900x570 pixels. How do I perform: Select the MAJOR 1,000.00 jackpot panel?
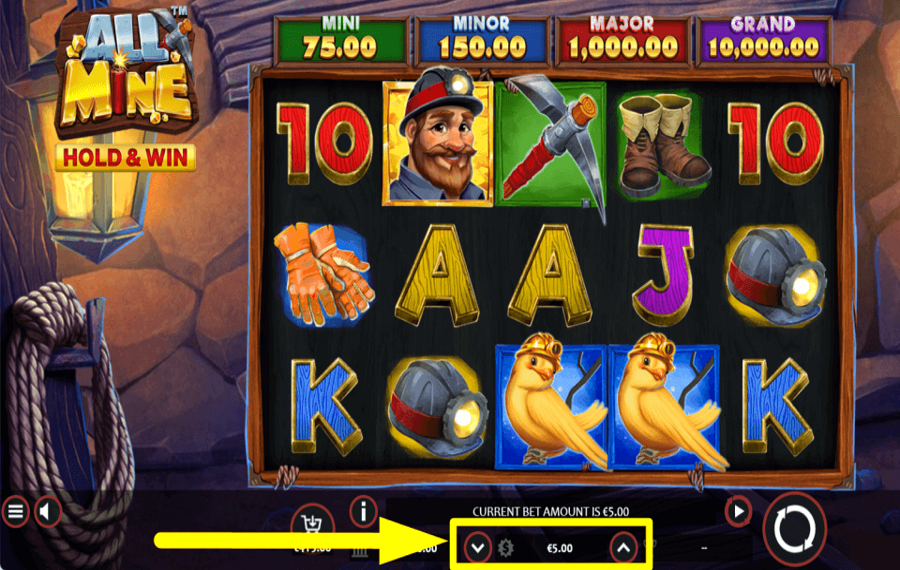coord(623,40)
